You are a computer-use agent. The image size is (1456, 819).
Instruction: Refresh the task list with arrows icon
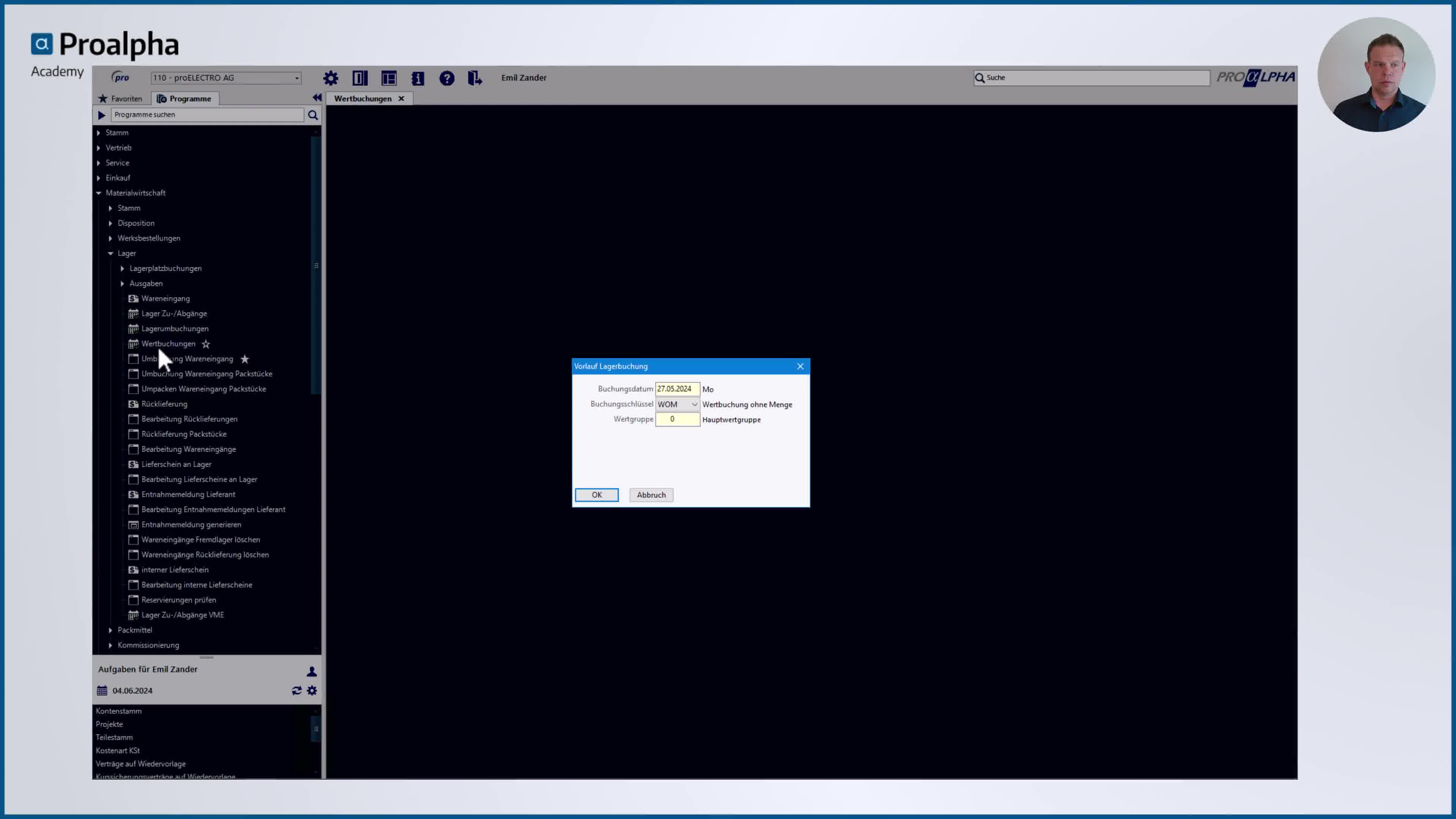[297, 691]
